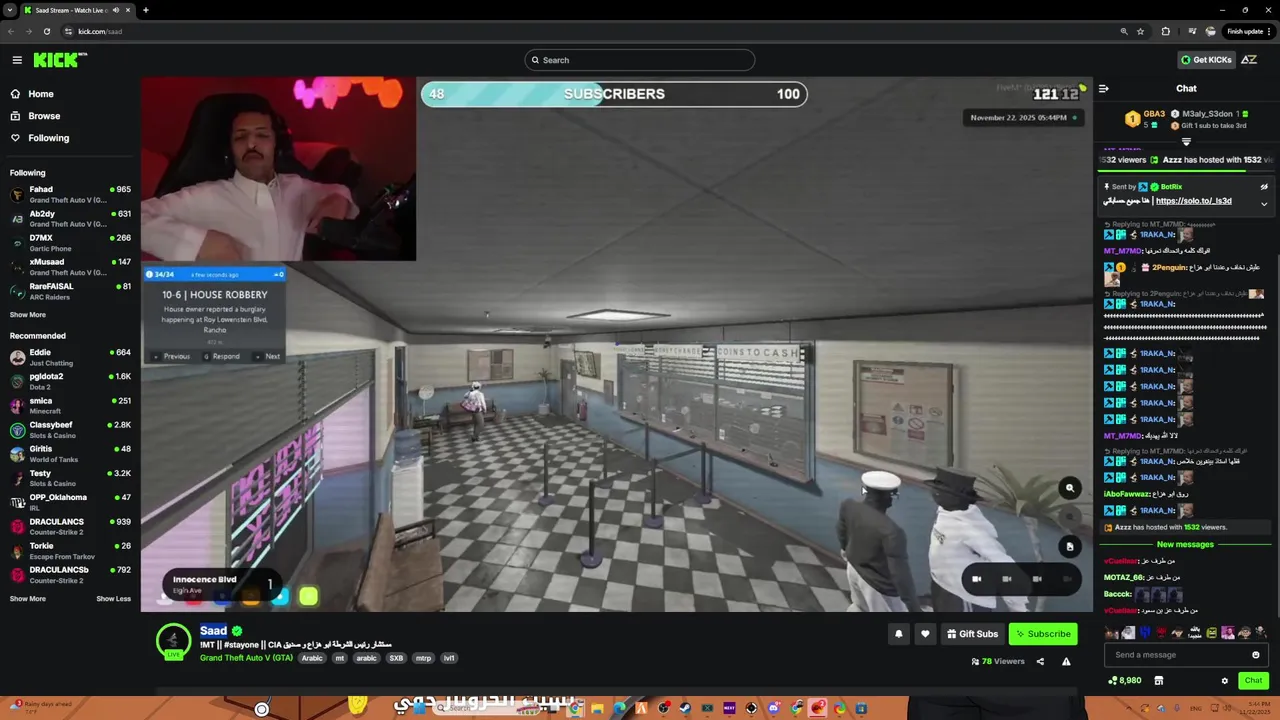Click the KICK logo
The height and width of the screenshot is (720, 1280).
coord(60,60)
